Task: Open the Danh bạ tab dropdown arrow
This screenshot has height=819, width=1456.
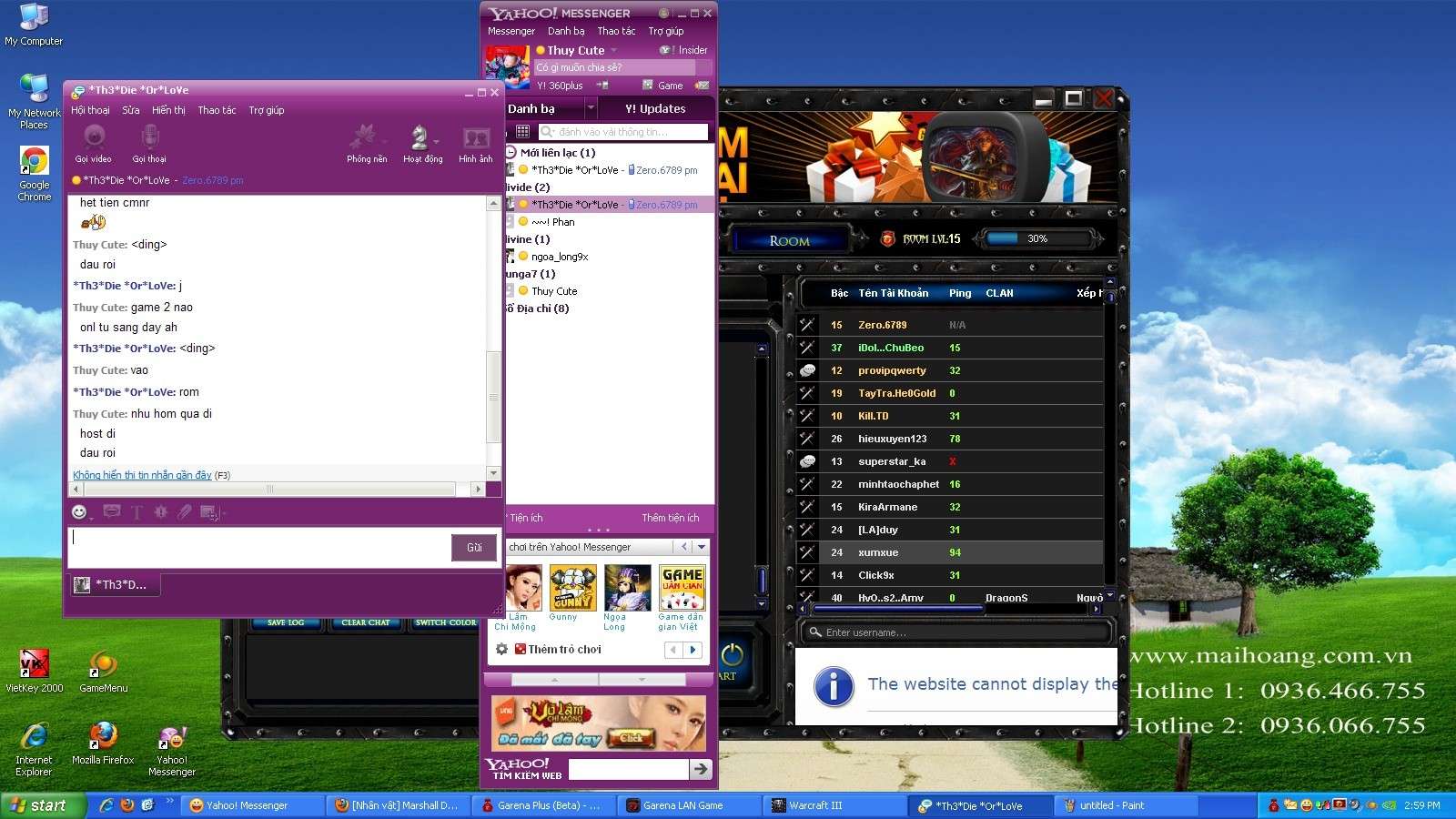Action: [x=590, y=108]
